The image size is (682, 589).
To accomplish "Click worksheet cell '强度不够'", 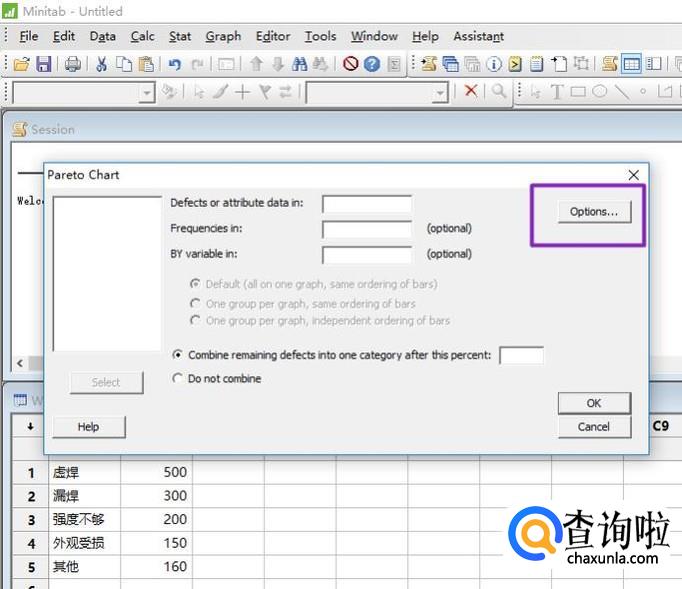I will point(84,519).
